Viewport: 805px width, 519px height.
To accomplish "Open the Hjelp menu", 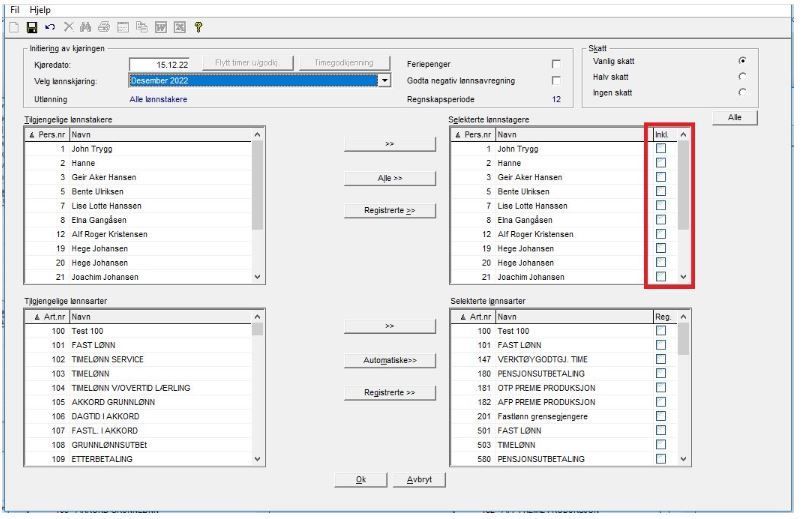I will [x=40, y=10].
